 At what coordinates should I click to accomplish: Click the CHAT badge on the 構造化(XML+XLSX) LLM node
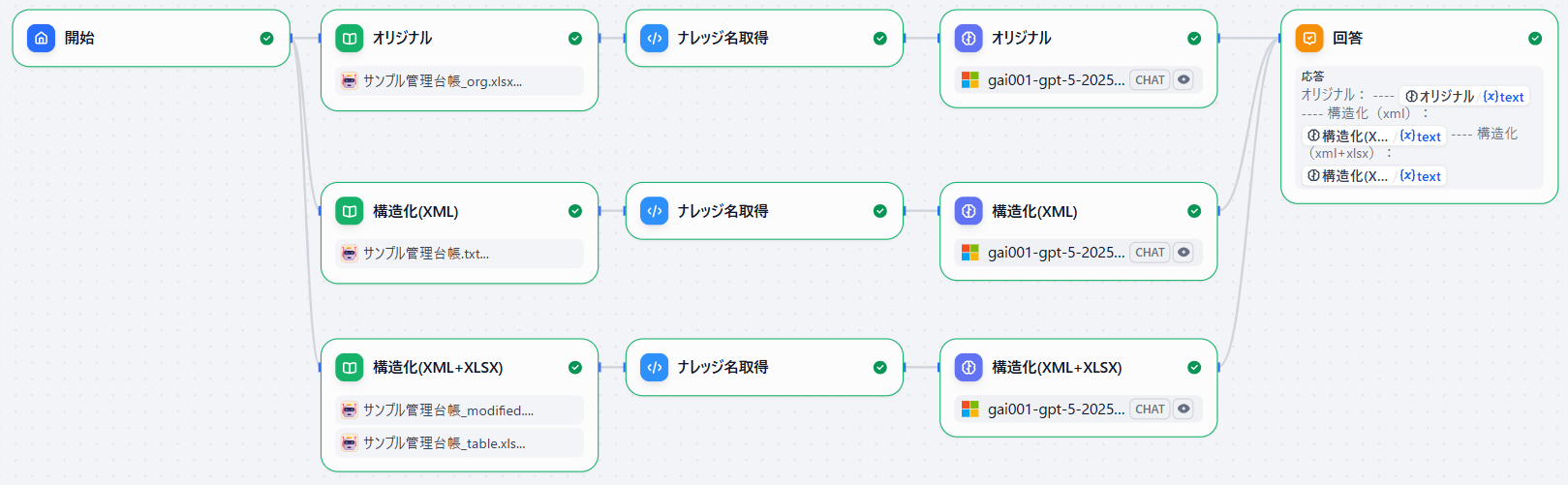click(1150, 409)
